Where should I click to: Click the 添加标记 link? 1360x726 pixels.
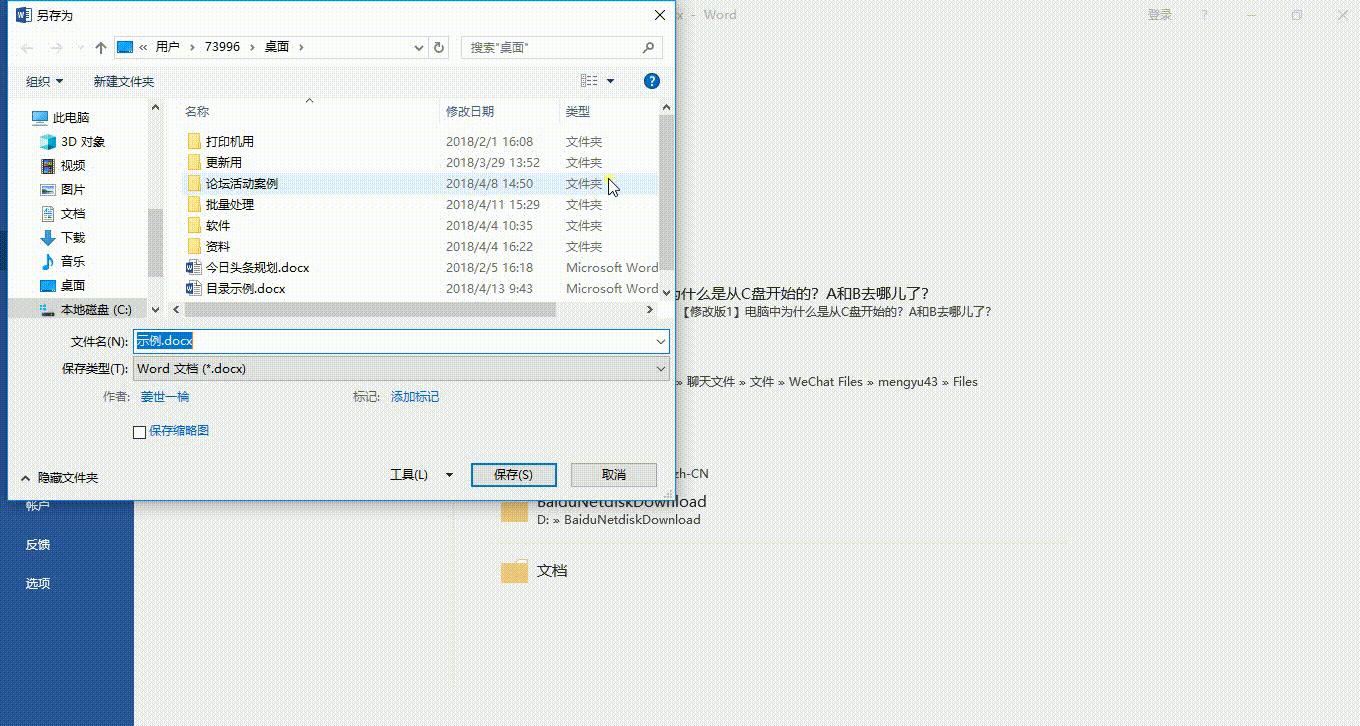pyautogui.click(x=414, y=396)
